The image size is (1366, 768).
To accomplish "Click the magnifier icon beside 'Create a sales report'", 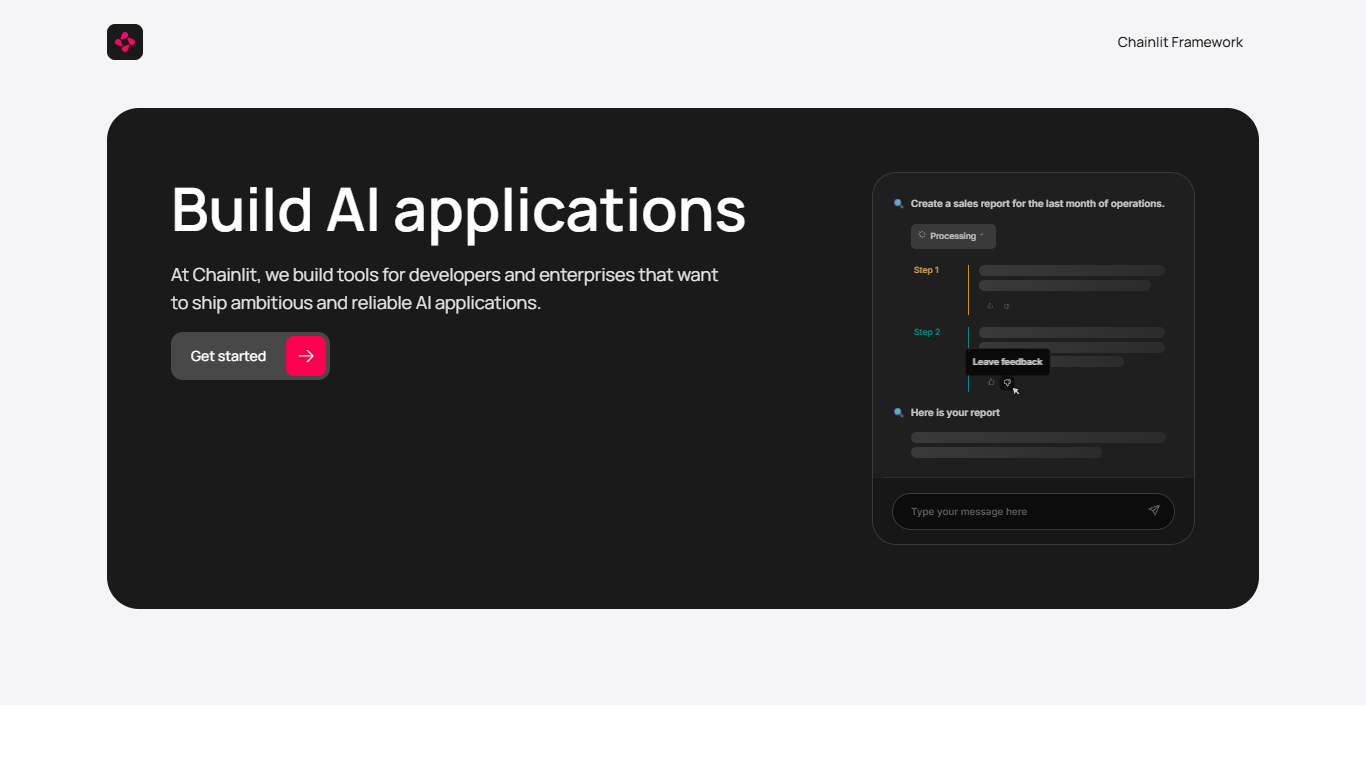I will pyautogui.click(x=899, y=204).
